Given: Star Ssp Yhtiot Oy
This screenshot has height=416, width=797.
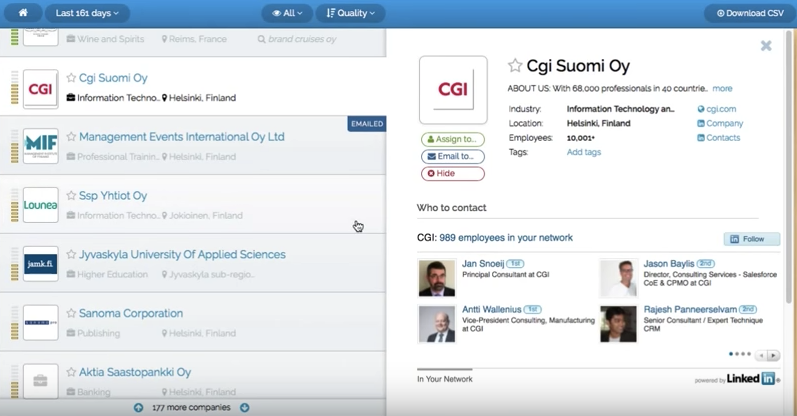Looking at the screenshot, I should tap(71, 195).
